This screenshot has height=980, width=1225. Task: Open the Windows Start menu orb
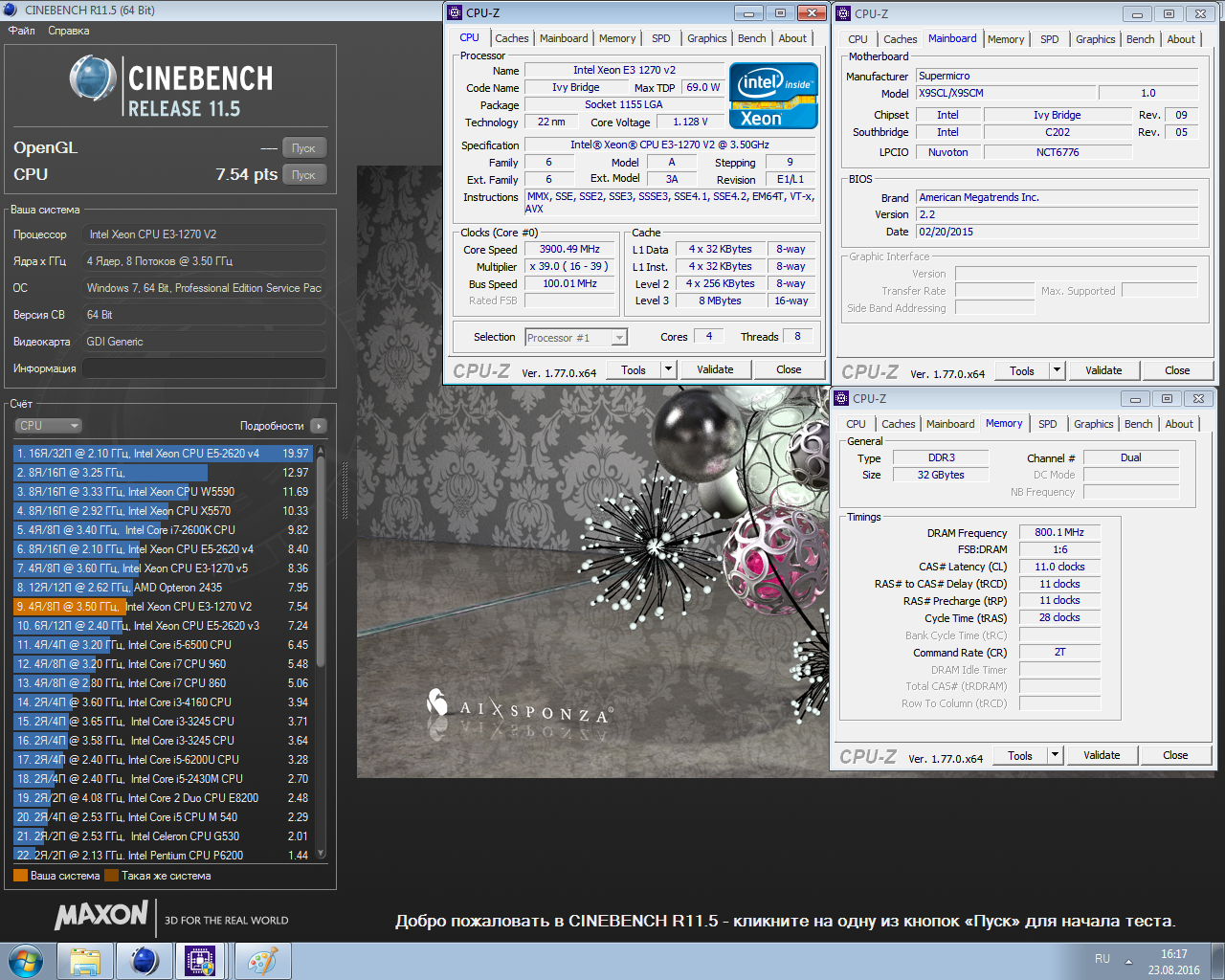(x=27, y=961)
